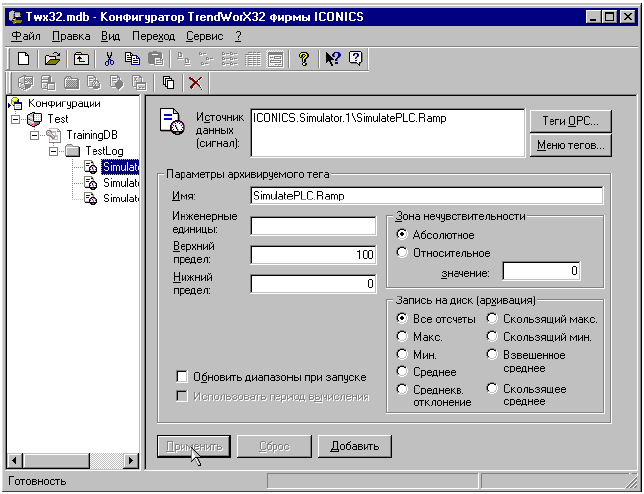
Task: Click the Конфигурации root tree icon
Action: pos(16,103)
